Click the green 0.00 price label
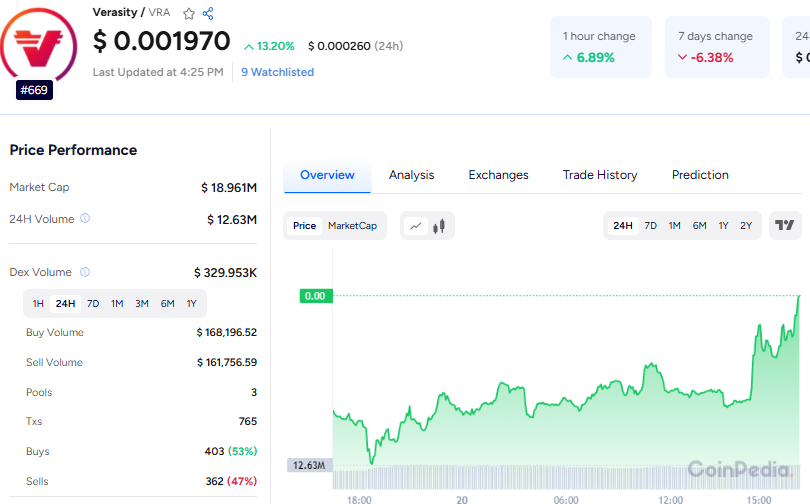 316,296
